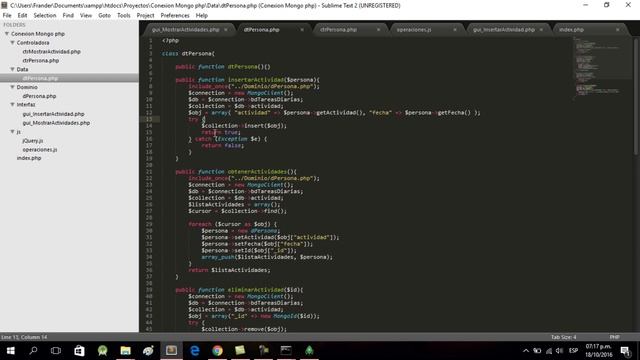Collapse the Data folder
Screen dimensions: 640x360
pyautogui.click(x=12, y=69)
